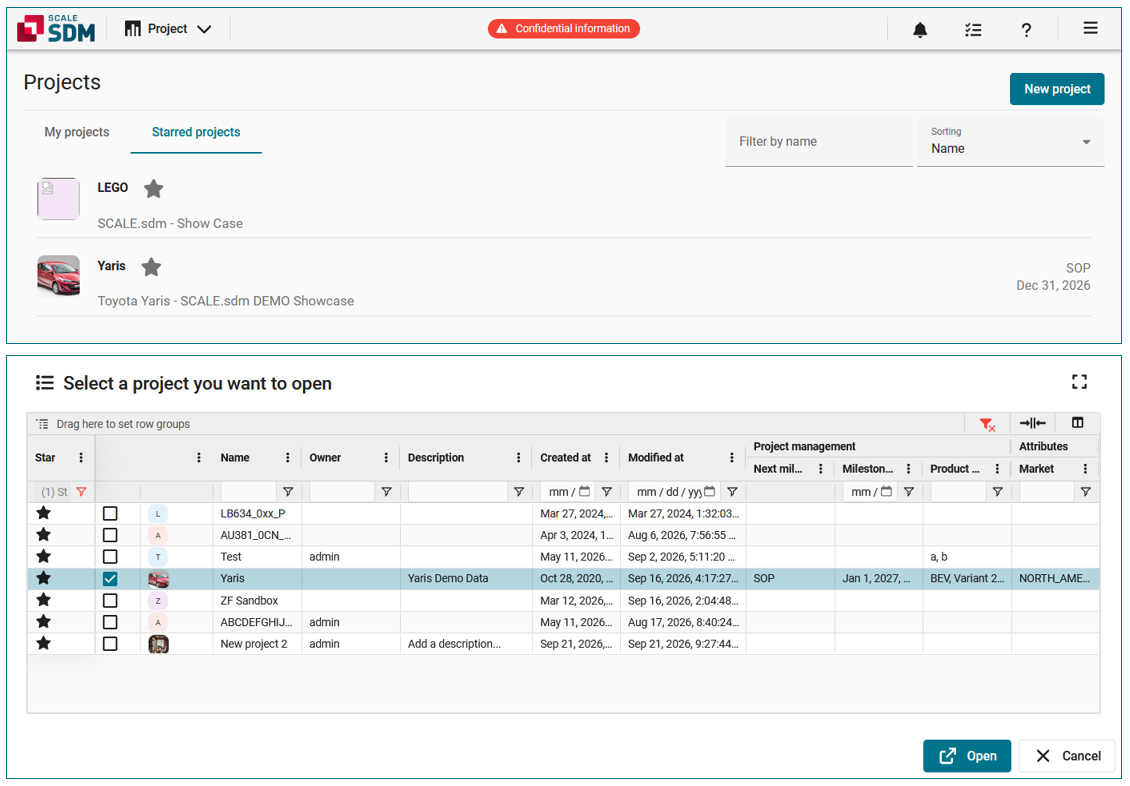This screenshot has width=1130, height=786.
Task: Click the Confidential information badge
Action: [564, 29]
